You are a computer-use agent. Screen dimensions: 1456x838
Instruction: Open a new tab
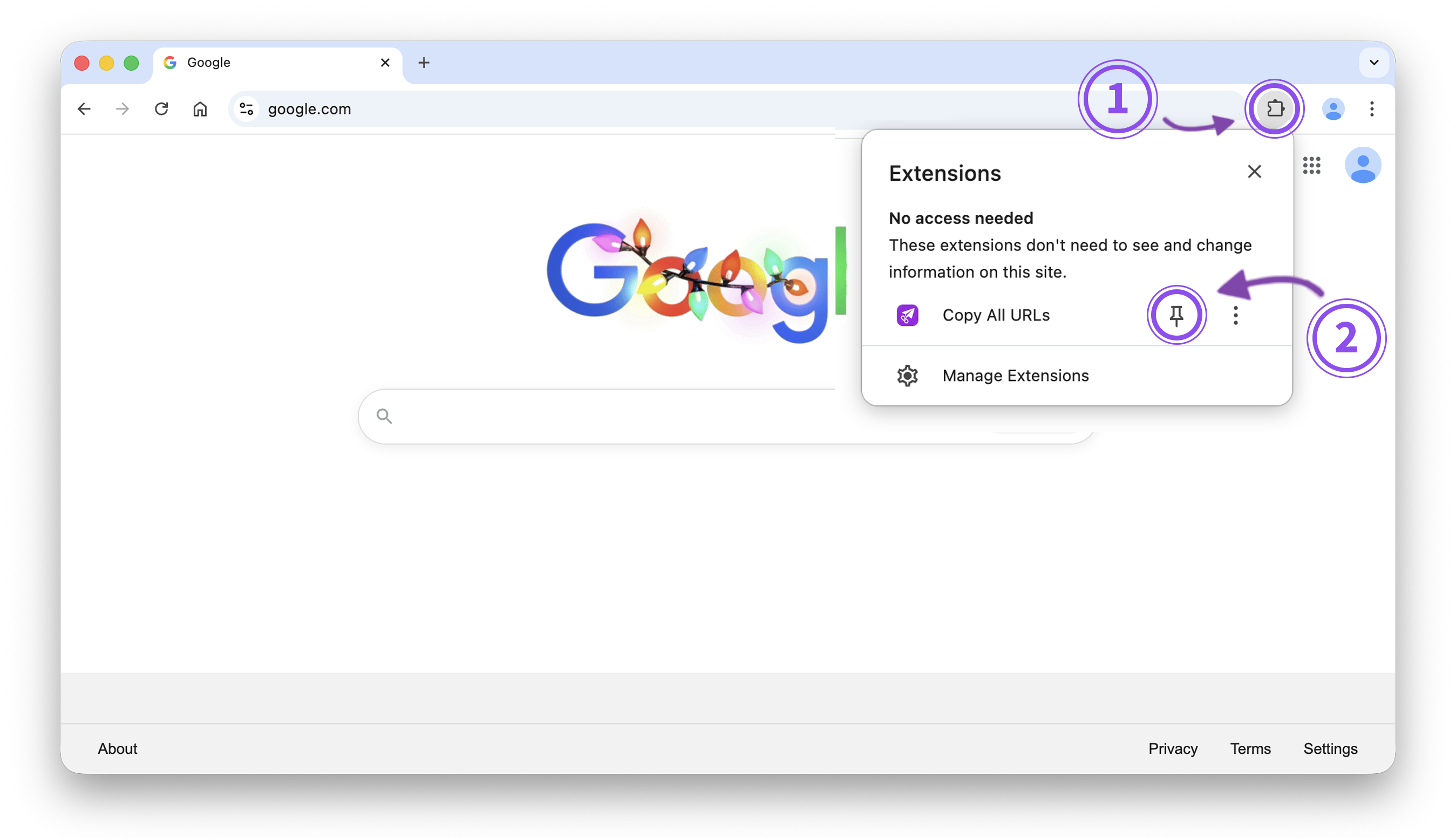click(x=424, y=62)
